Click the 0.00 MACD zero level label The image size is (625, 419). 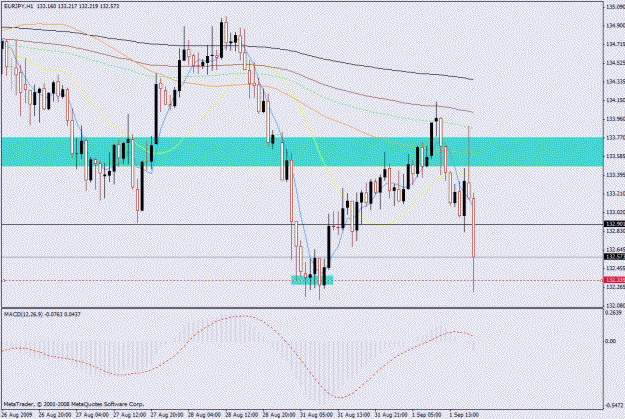611,341
